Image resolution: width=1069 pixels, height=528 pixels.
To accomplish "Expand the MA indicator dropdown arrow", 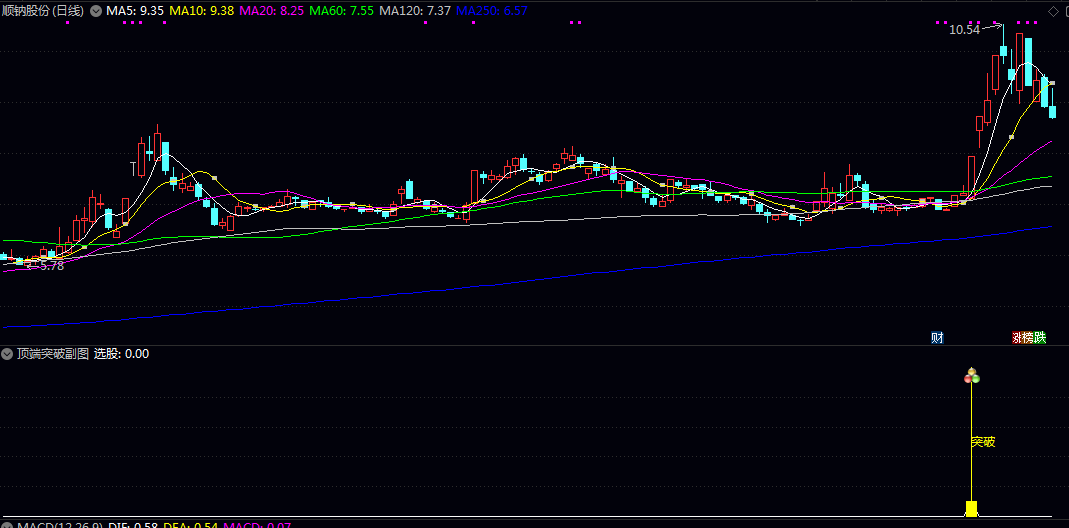I will pyautogui.click(x=95, y=11).
